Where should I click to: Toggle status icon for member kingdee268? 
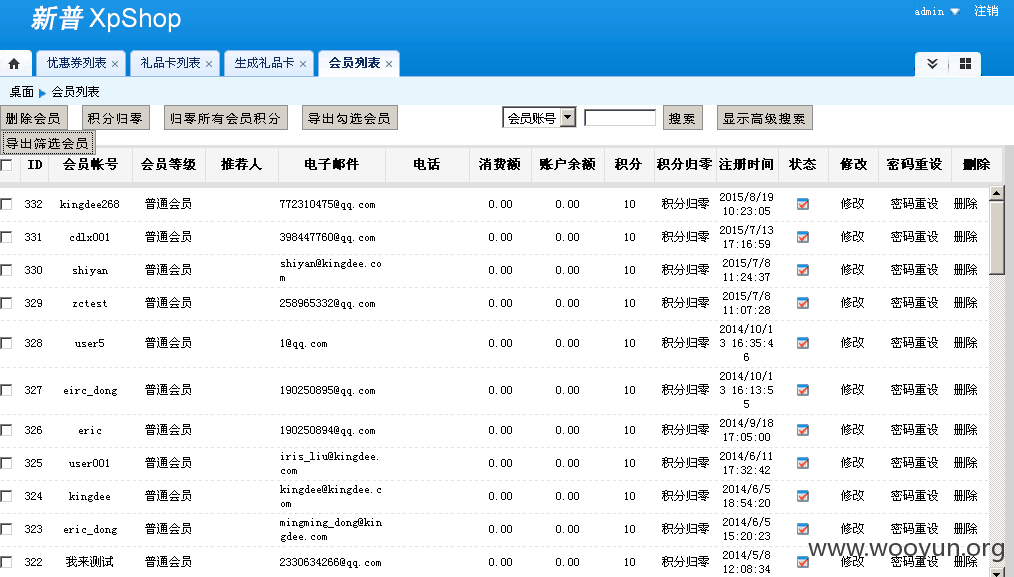pyautogui.click(x=803, y=204)
